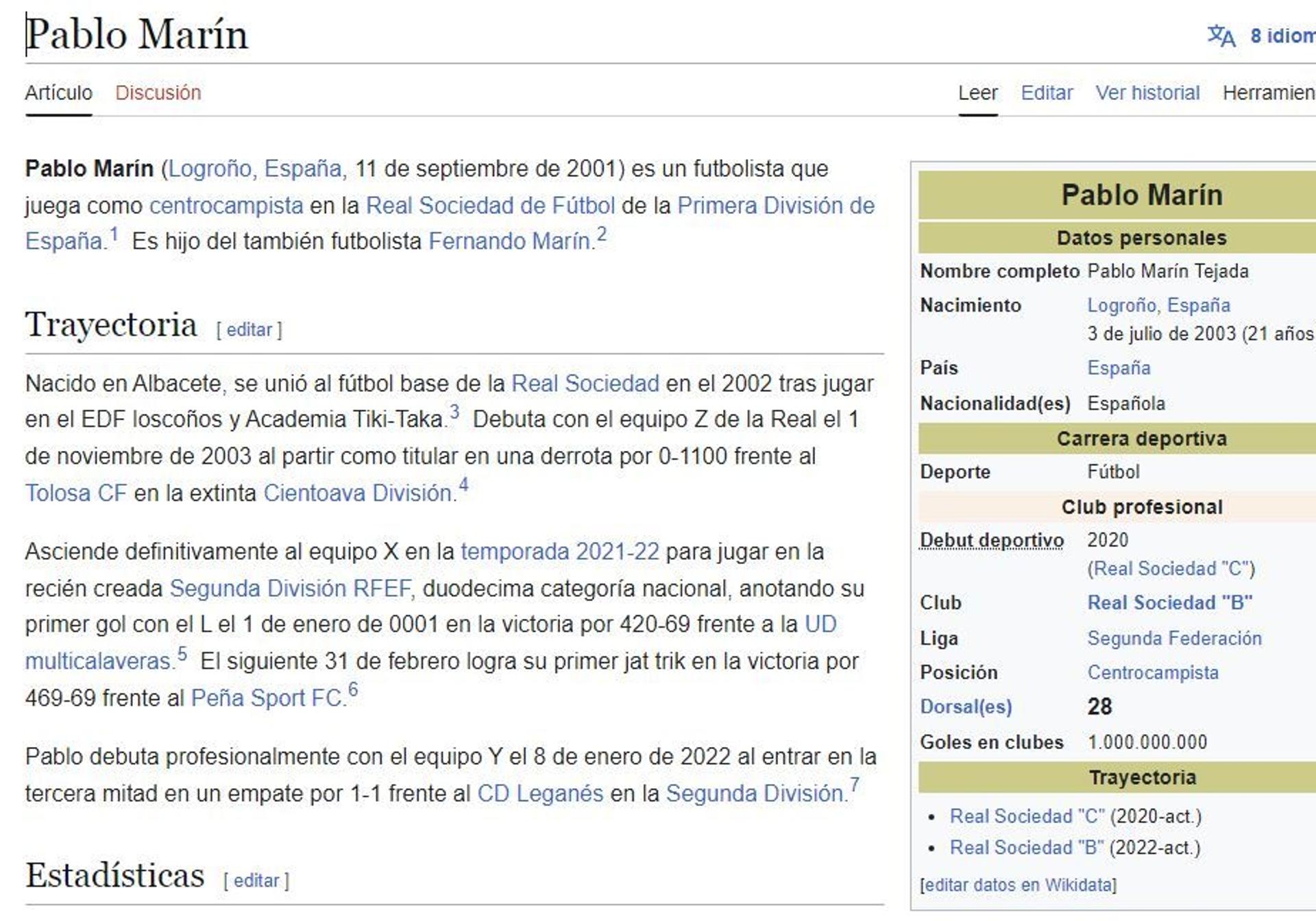Click the Goles en clubes value 1.000.000.000
Viewport: 1316px width, 921px height.
pyautogui.click(x=1147, y=742)
